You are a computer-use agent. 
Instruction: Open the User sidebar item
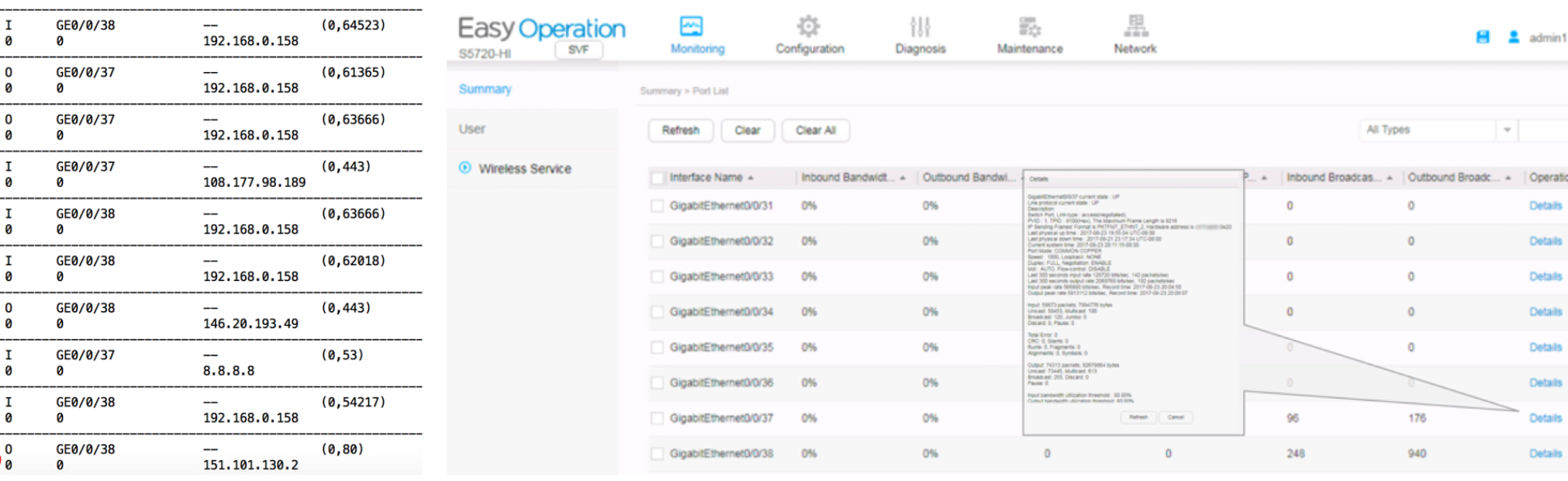[x=471, y=129]
